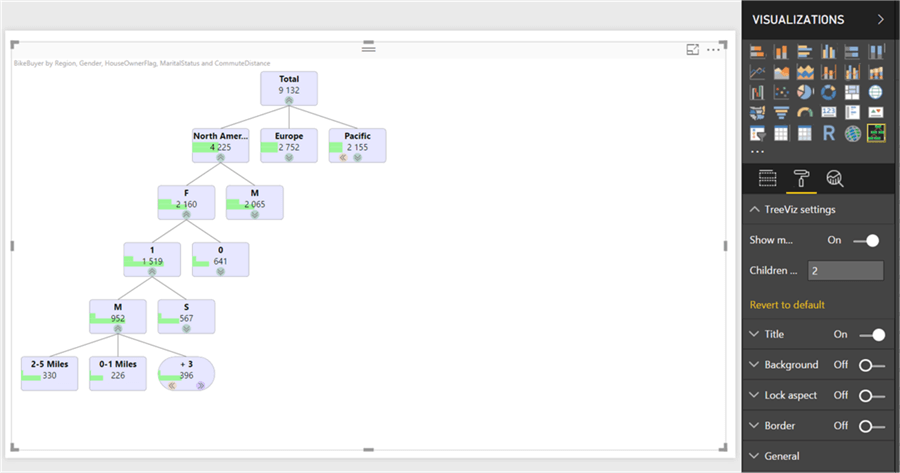Select the clustered bar chart visual

coord(805,52)
